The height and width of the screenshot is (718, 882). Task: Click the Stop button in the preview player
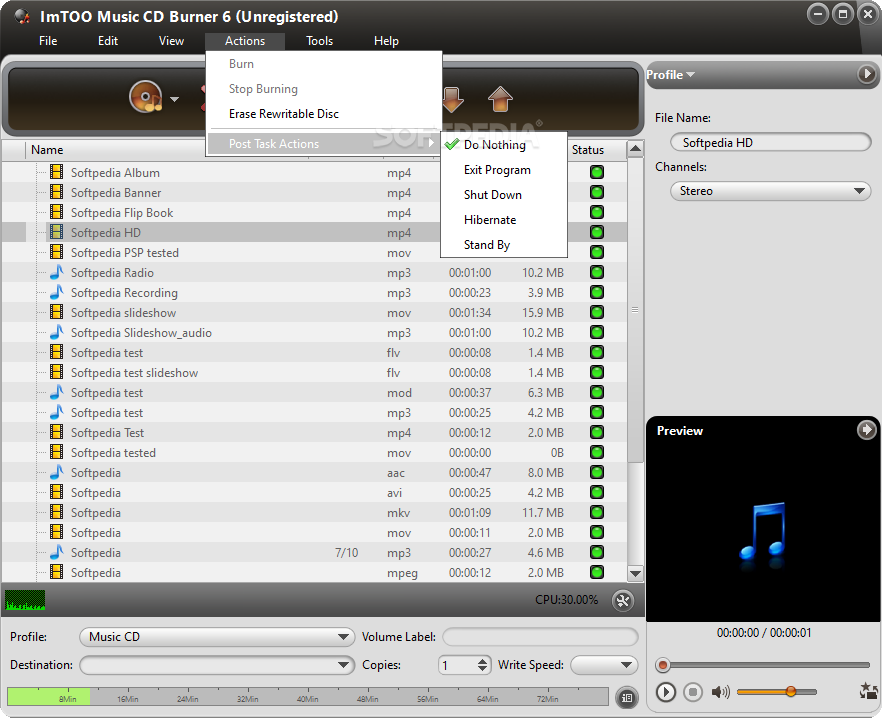coord(693,692)
